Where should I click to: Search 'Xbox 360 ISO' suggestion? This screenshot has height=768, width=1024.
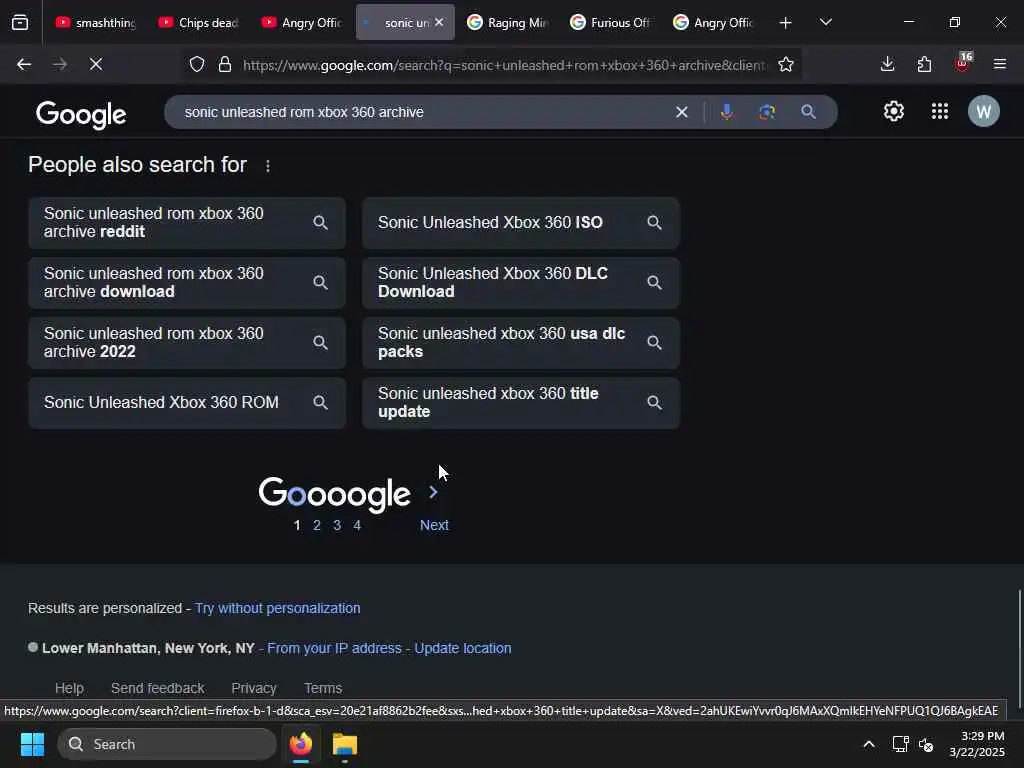tap(521, 223)
